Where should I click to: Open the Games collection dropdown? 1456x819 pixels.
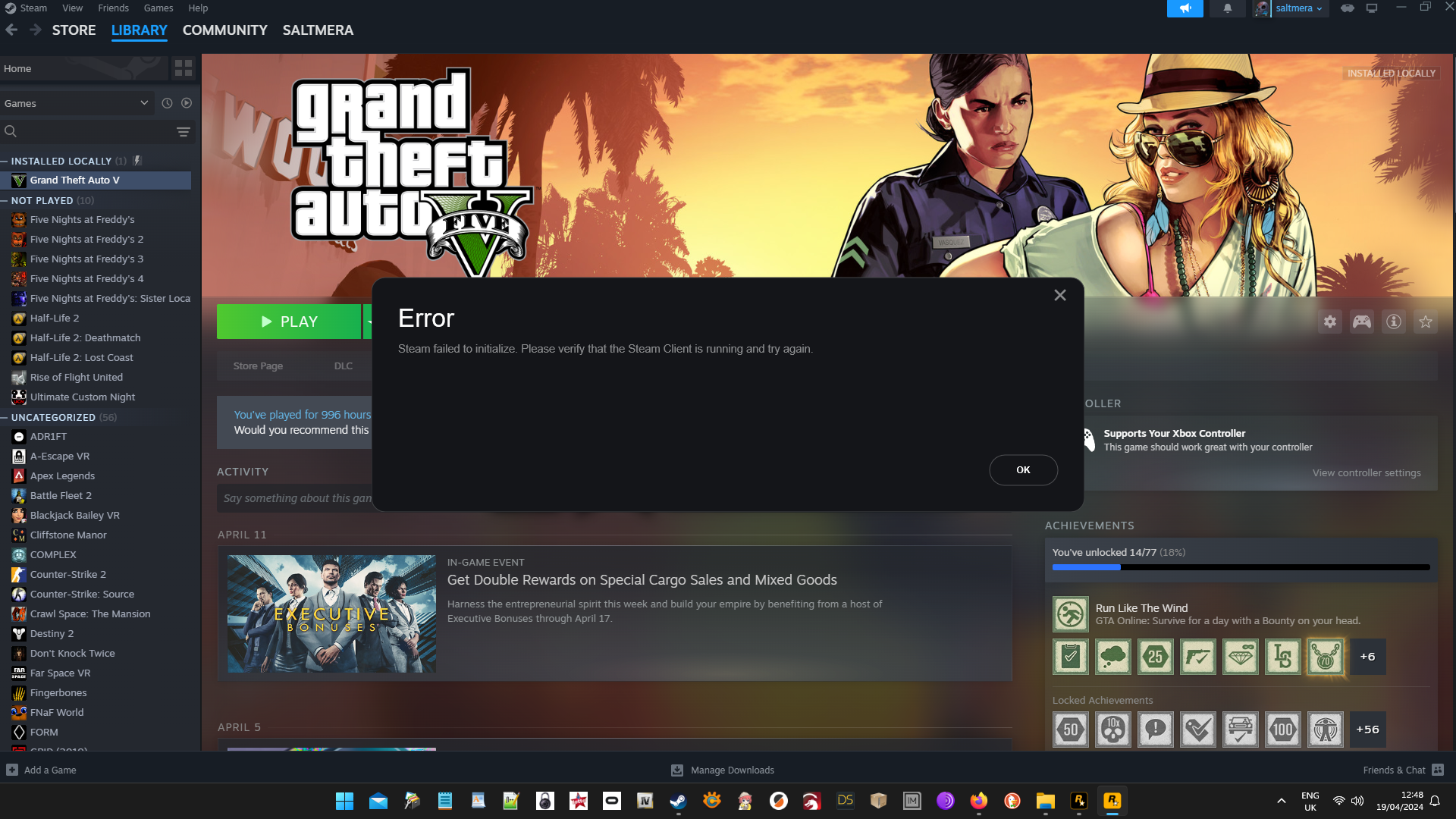[x=76, y=103]
